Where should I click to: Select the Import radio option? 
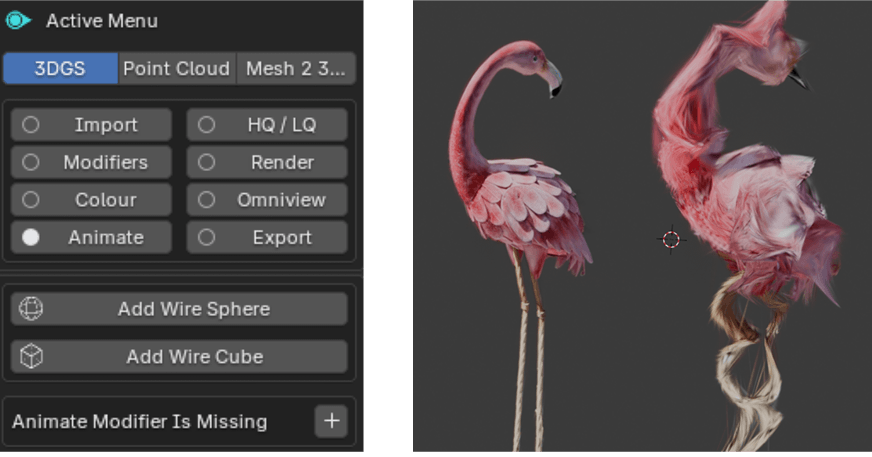pyautogui.click(x=91, y=125)
